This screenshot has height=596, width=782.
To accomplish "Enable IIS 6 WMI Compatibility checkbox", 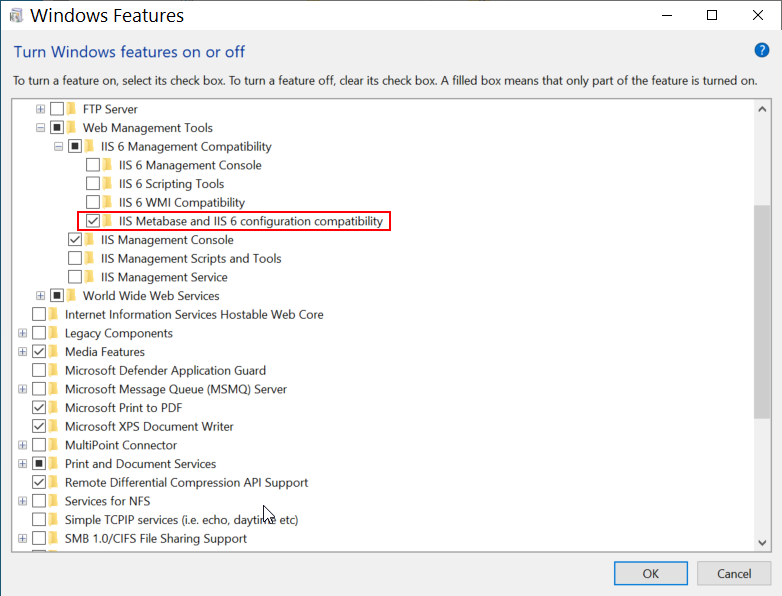I will coord(93,202).
